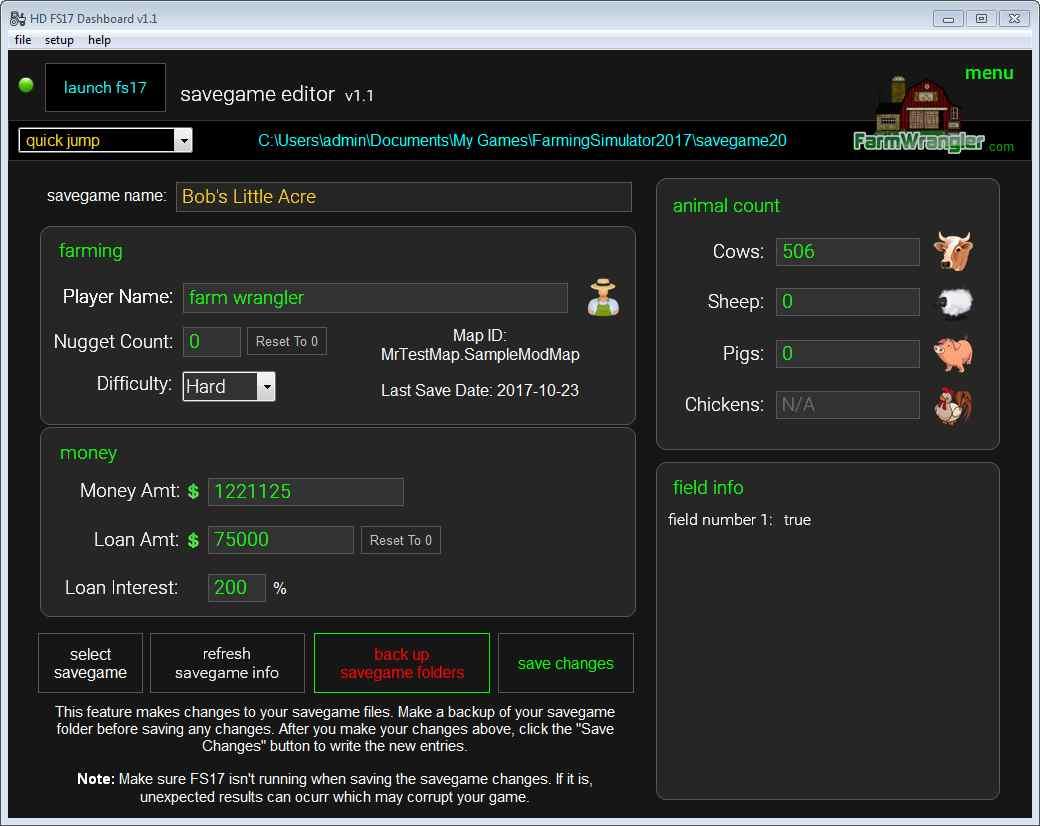Click the farmer avatar next to Player Name

603,297
